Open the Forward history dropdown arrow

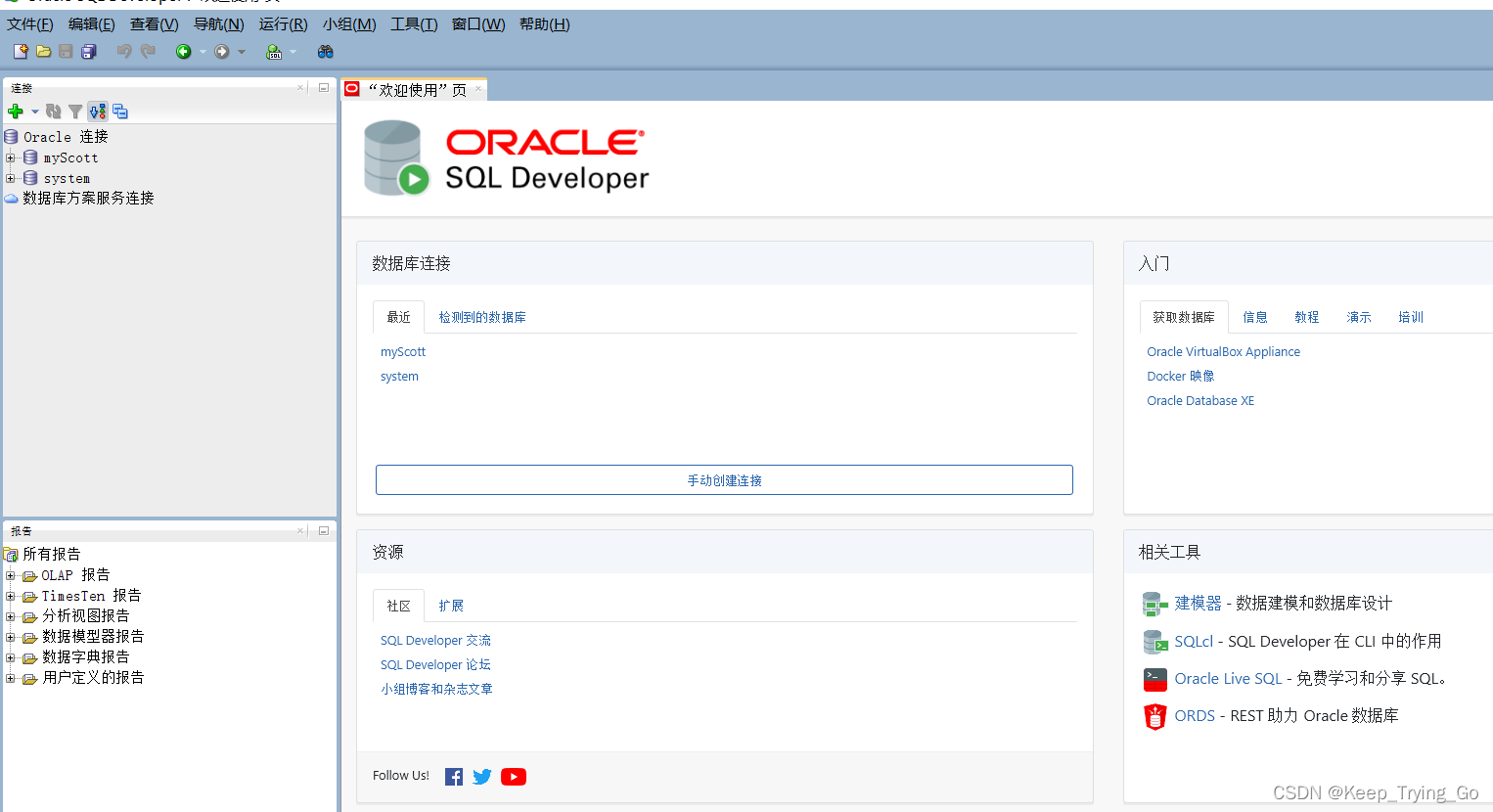coord(242,52)
